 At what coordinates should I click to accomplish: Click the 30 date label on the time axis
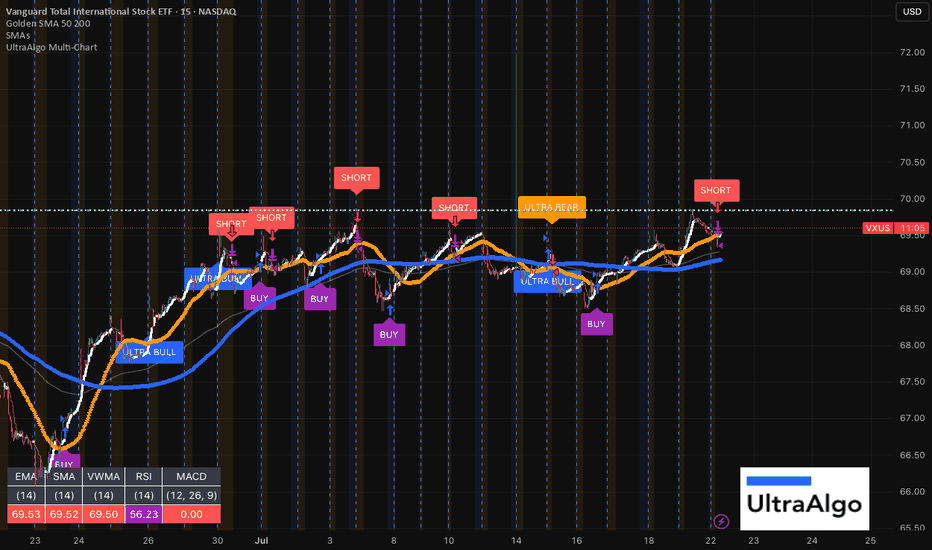(x=218, y=540)
